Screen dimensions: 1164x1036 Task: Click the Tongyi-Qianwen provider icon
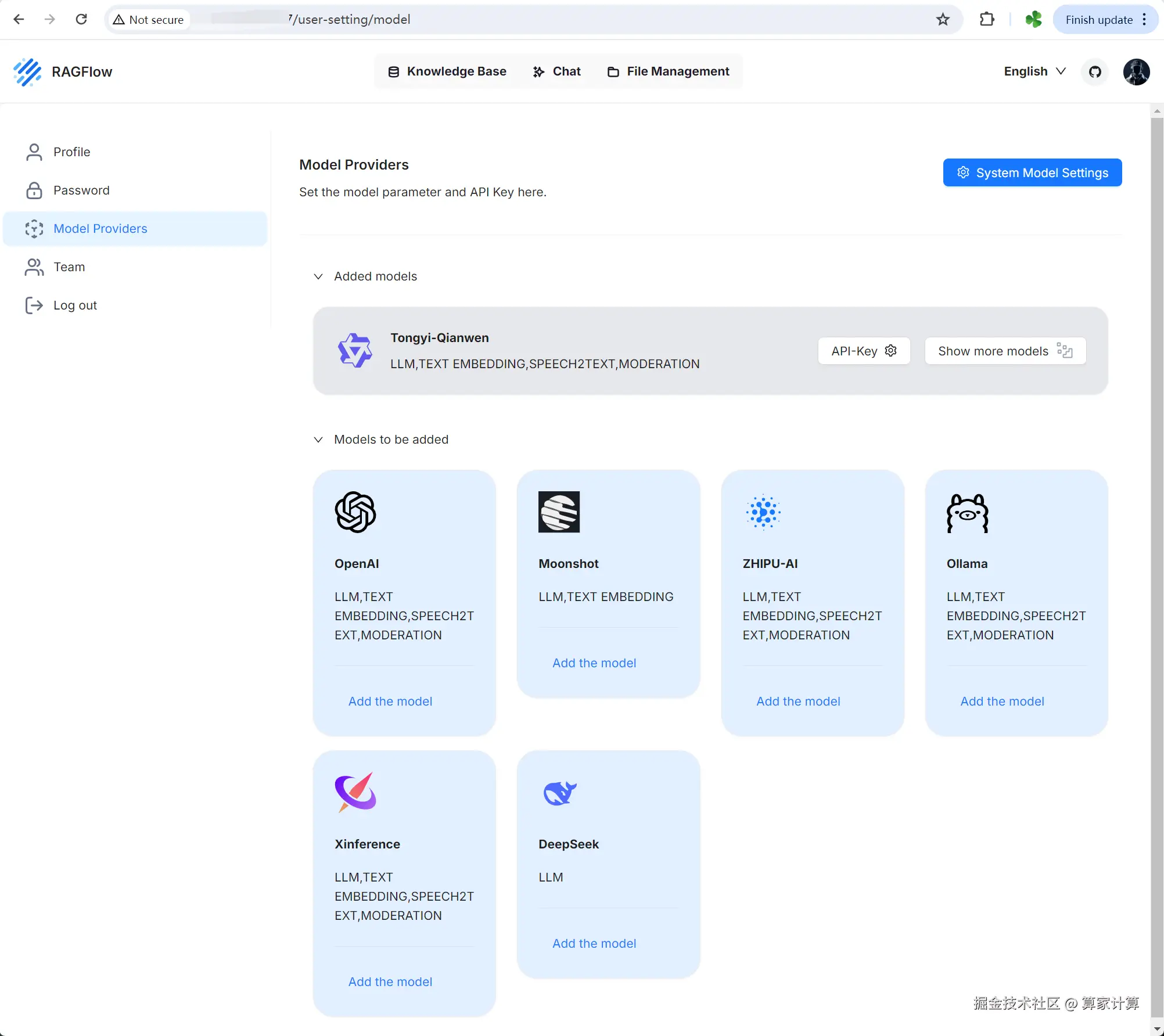[355, 350]
